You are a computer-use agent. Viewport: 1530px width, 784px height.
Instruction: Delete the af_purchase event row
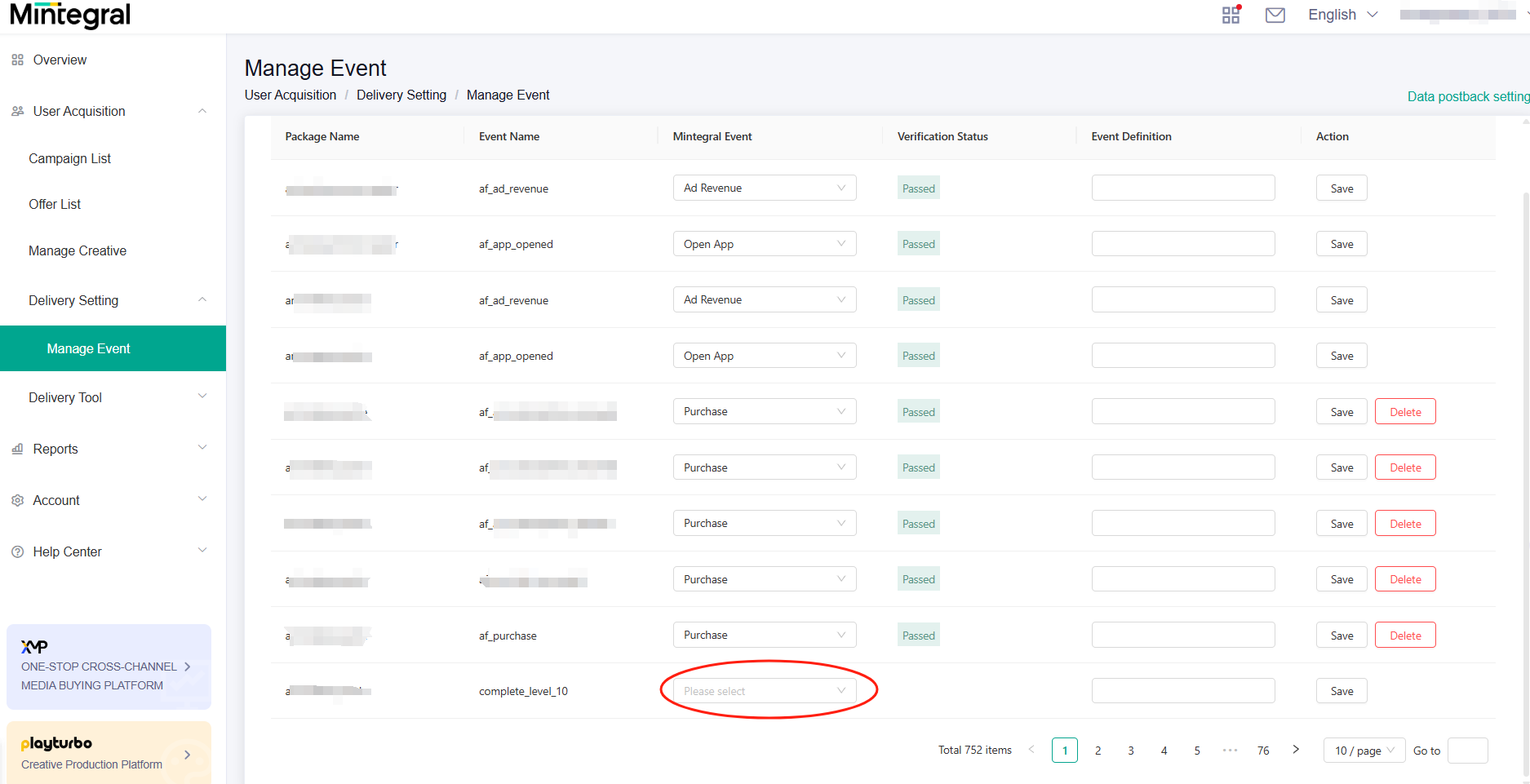[1405, 636]
